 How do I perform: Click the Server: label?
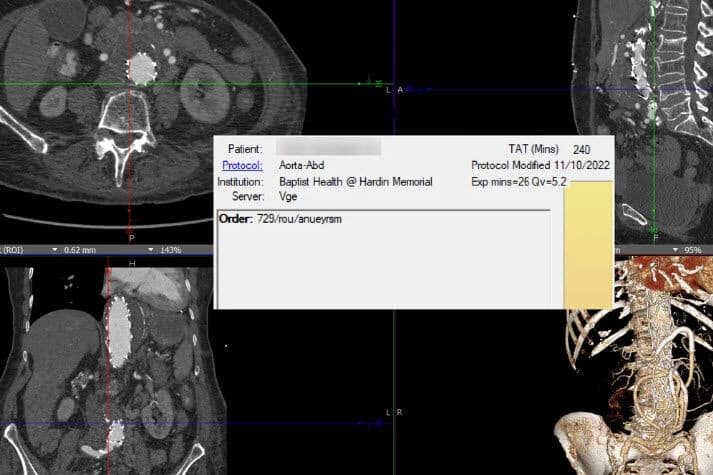248,196
